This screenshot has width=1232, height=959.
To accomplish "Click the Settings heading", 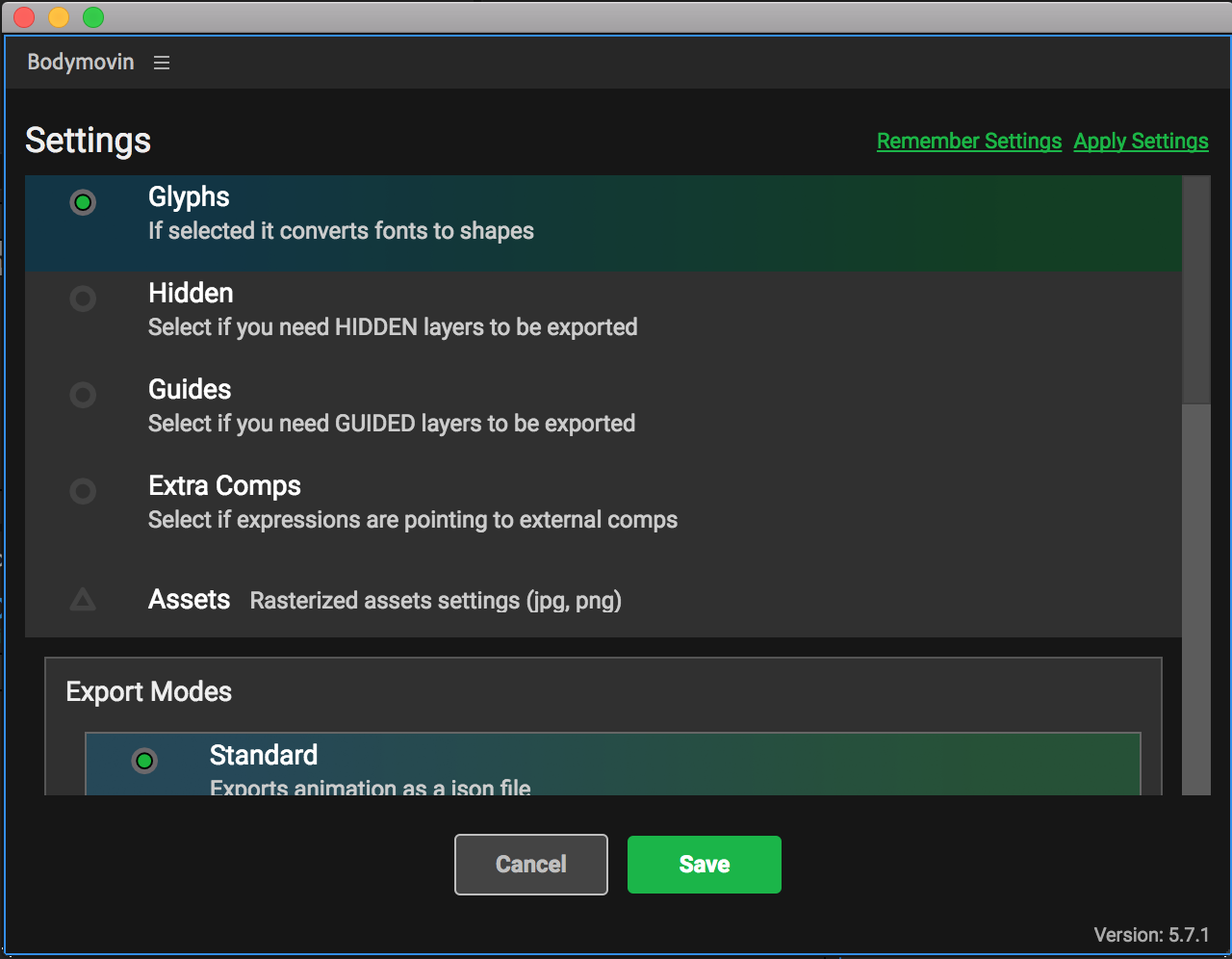I will [88, 141].
